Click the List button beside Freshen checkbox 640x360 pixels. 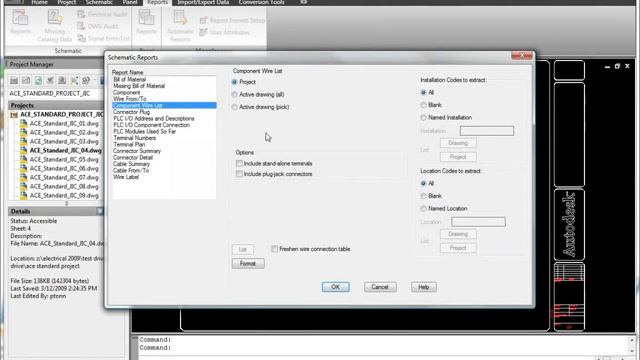click(x=243, y=249)
